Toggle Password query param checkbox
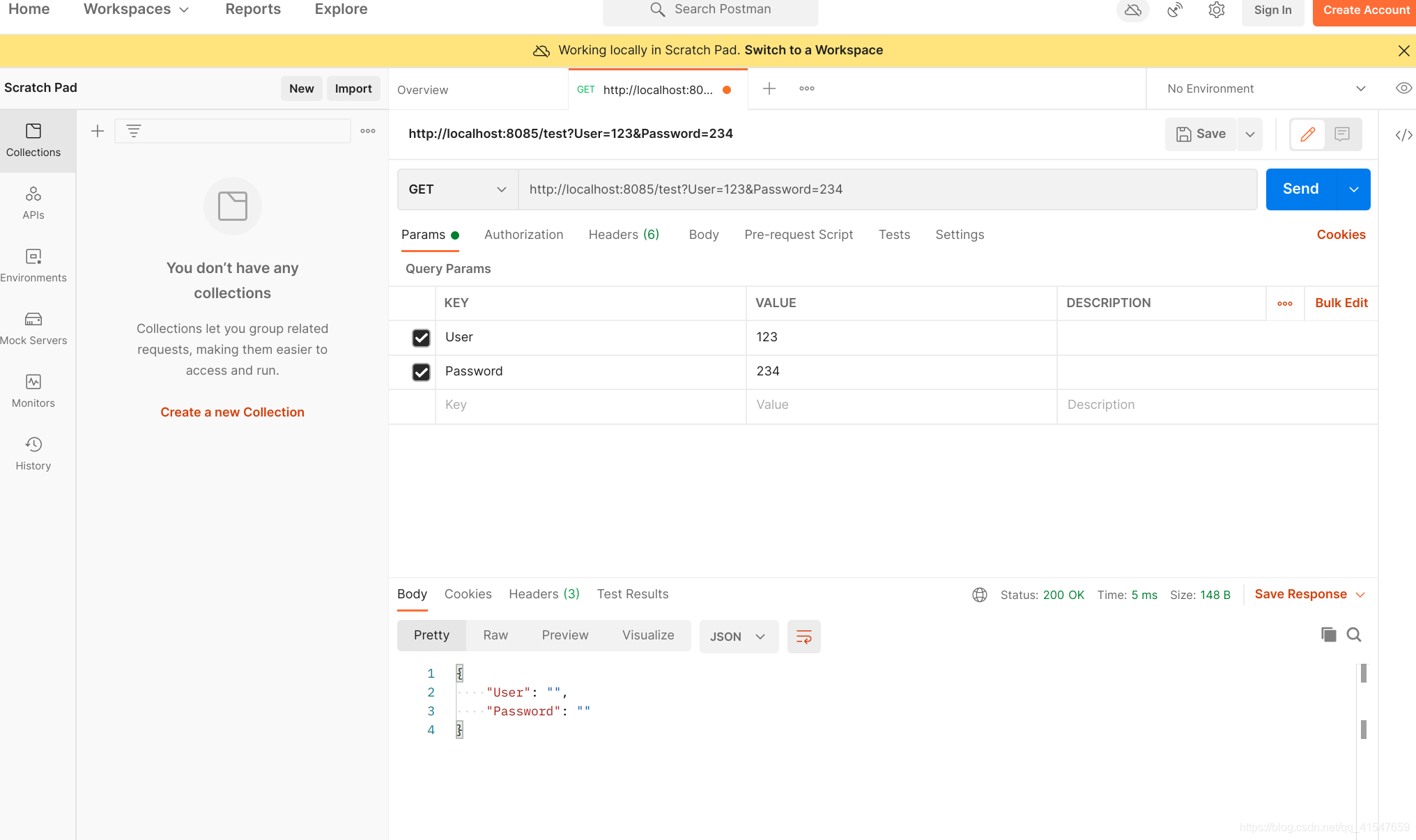The height and width of the screenshot is (840, 1416). [x=421, y=371]
